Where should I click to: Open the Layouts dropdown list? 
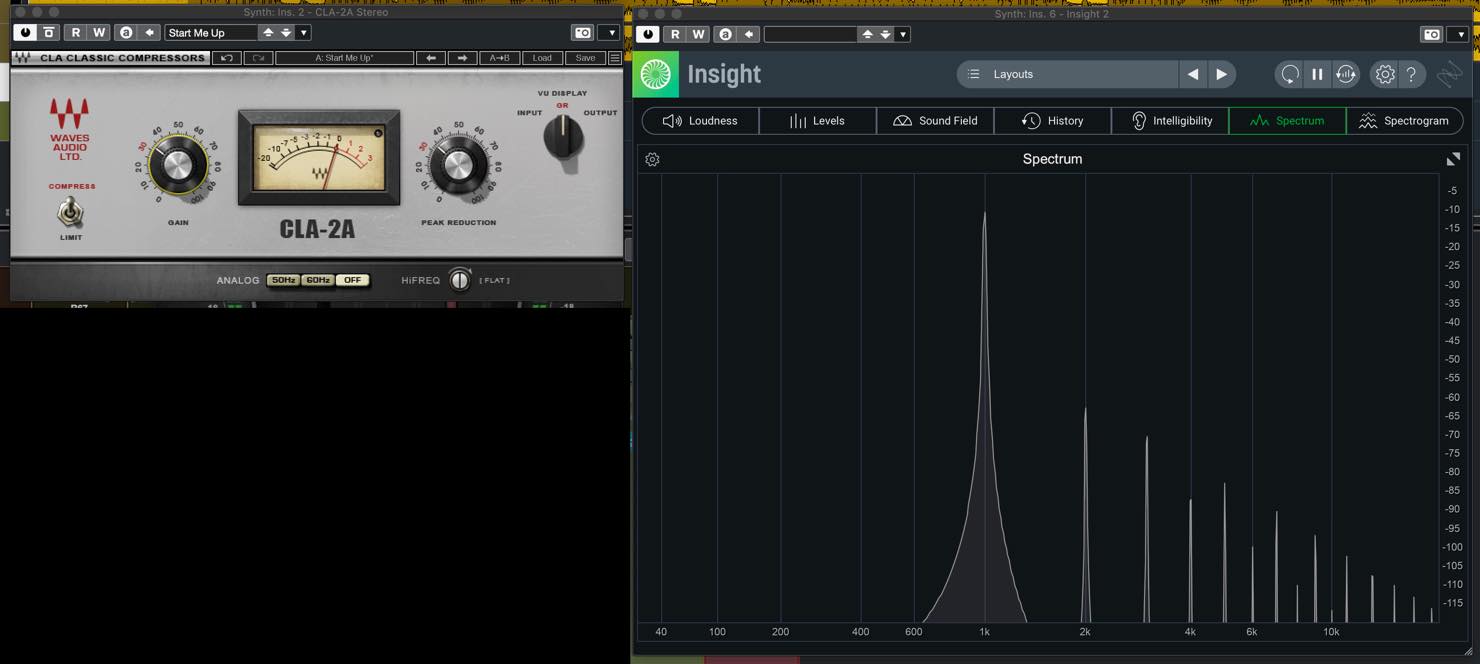click(1067, 74)
